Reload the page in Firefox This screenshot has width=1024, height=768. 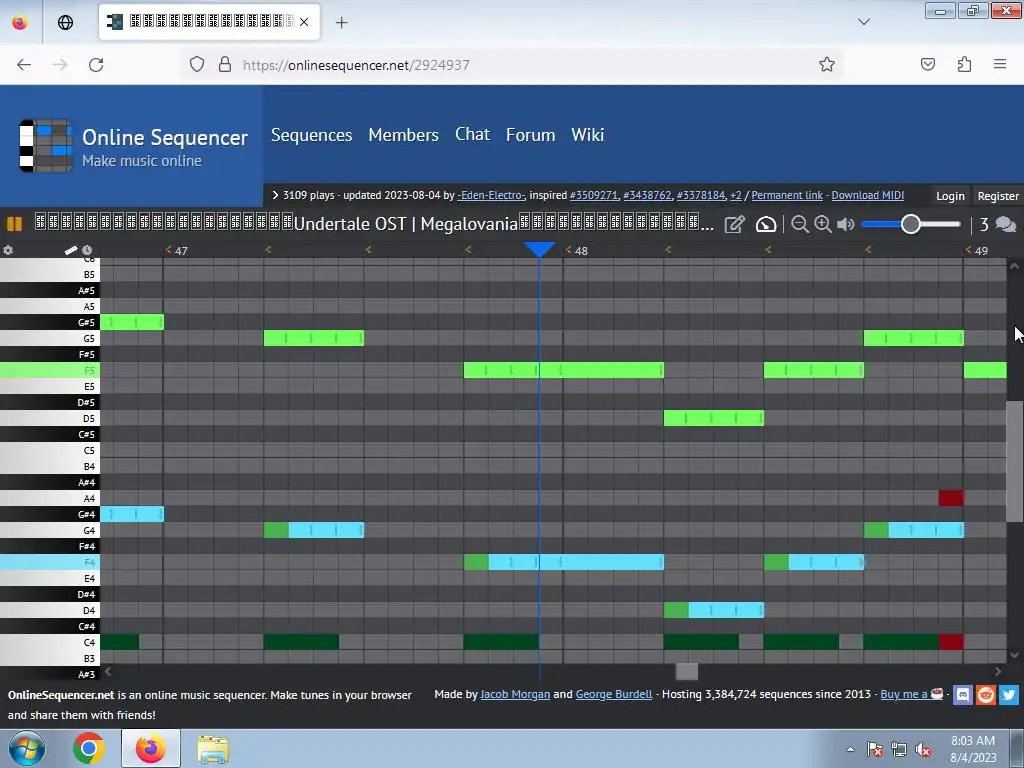coord(96,65)
